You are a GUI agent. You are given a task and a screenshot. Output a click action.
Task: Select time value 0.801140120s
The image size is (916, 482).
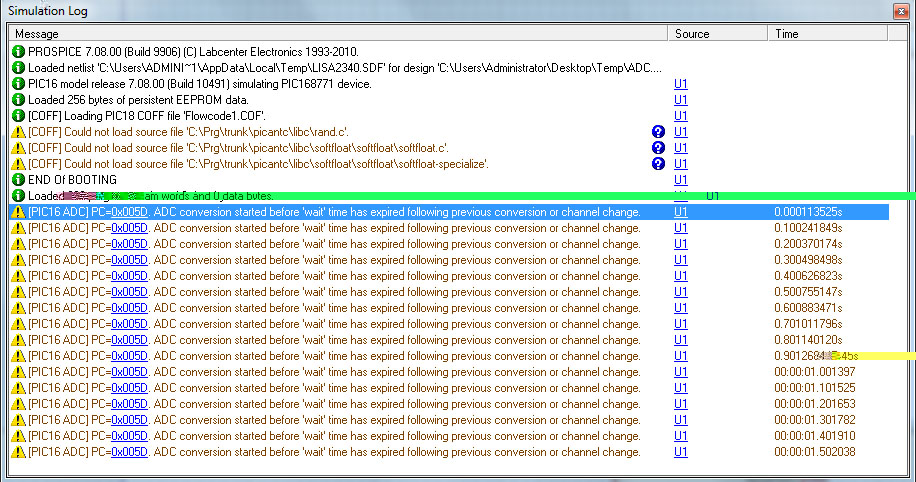pos(809,340)
